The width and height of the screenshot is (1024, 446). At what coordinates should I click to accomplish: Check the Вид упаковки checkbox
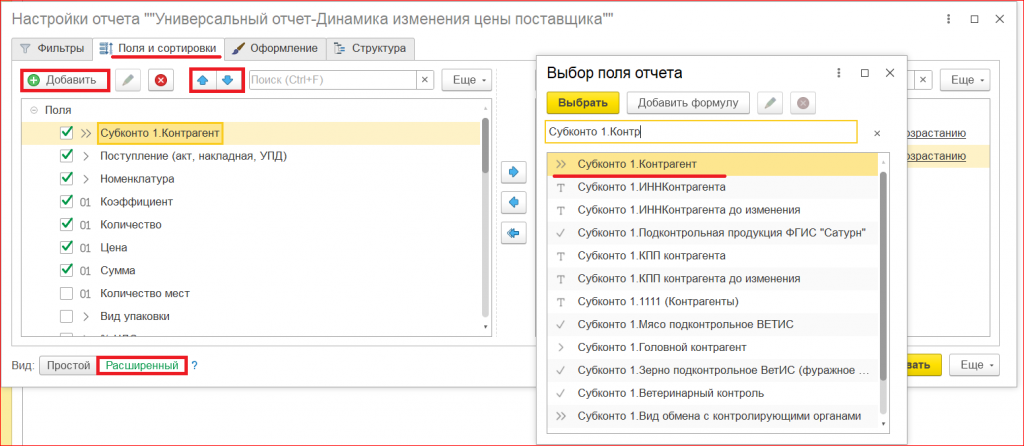(66, 316)
